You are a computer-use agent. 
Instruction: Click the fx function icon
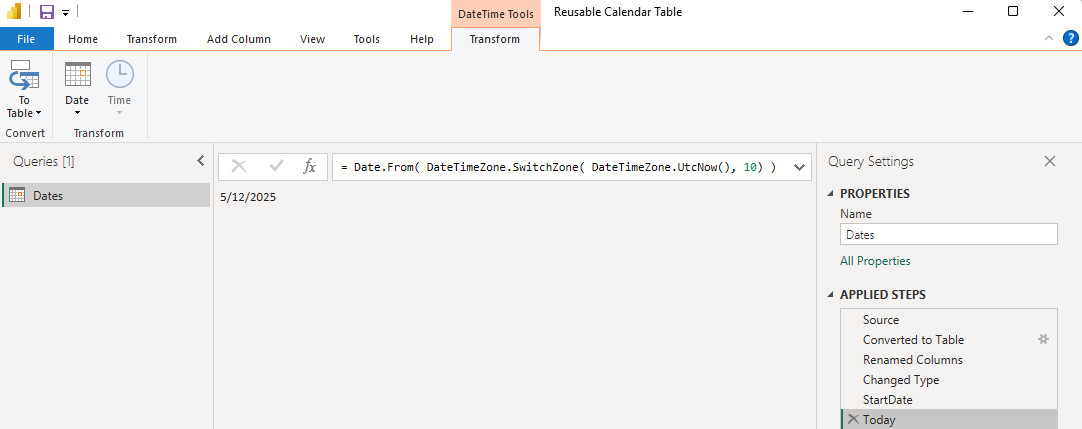pyautogui.click(x=310, y=167)
